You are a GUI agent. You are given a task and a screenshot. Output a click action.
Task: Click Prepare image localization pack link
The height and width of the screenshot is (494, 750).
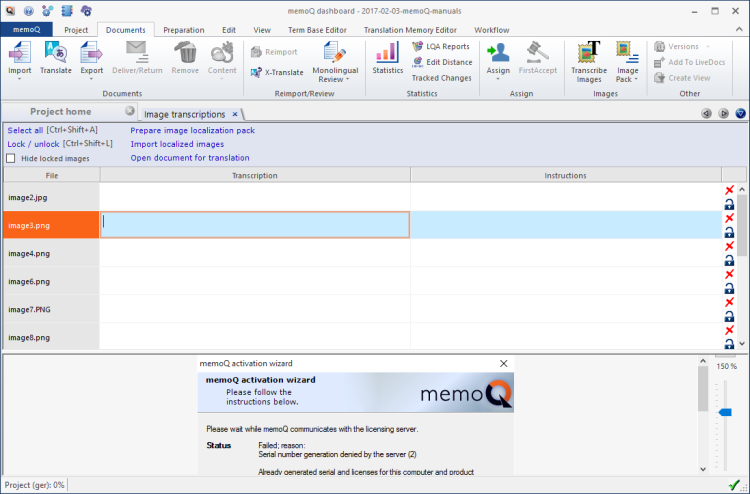pyautogui.click(x=192, y=130)
